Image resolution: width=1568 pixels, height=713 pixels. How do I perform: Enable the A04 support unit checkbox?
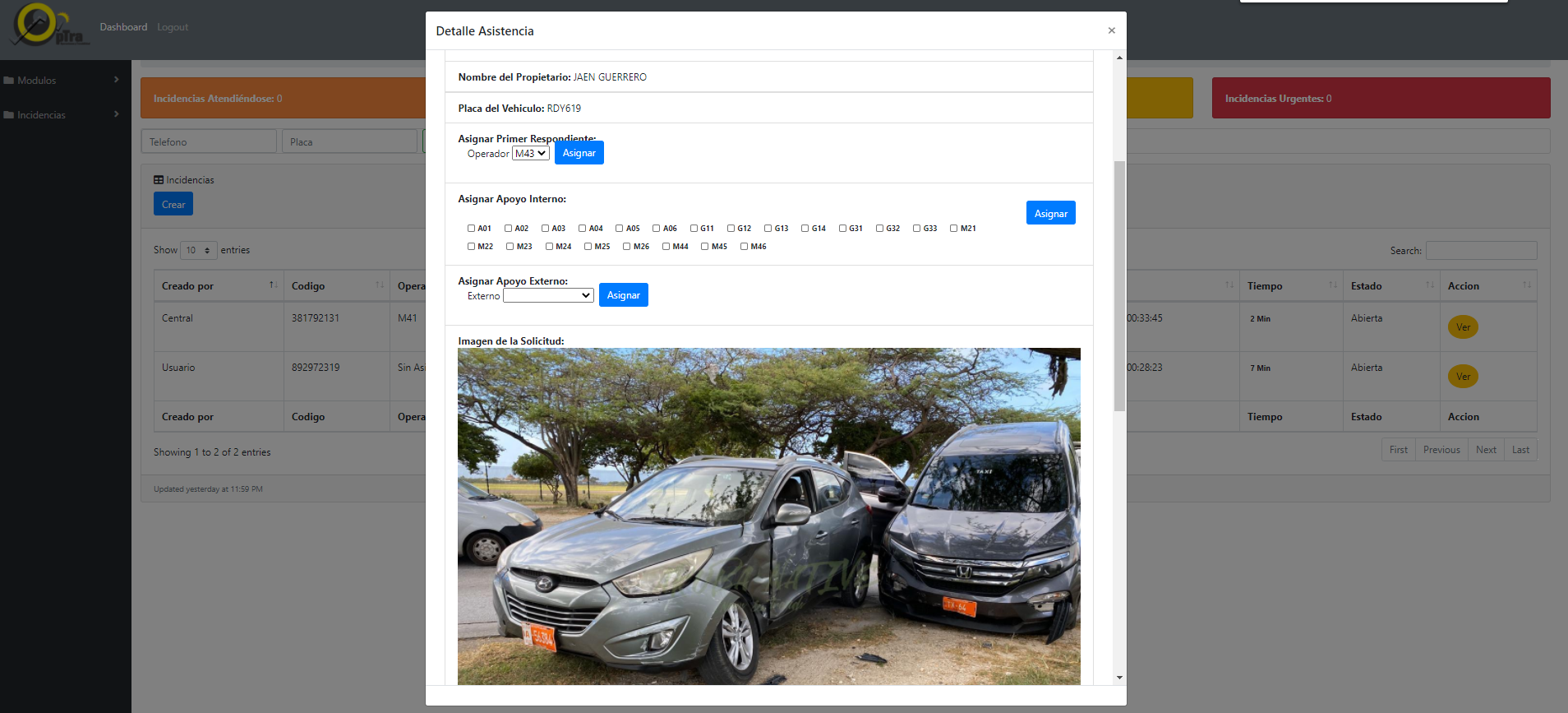click(583, 229)
